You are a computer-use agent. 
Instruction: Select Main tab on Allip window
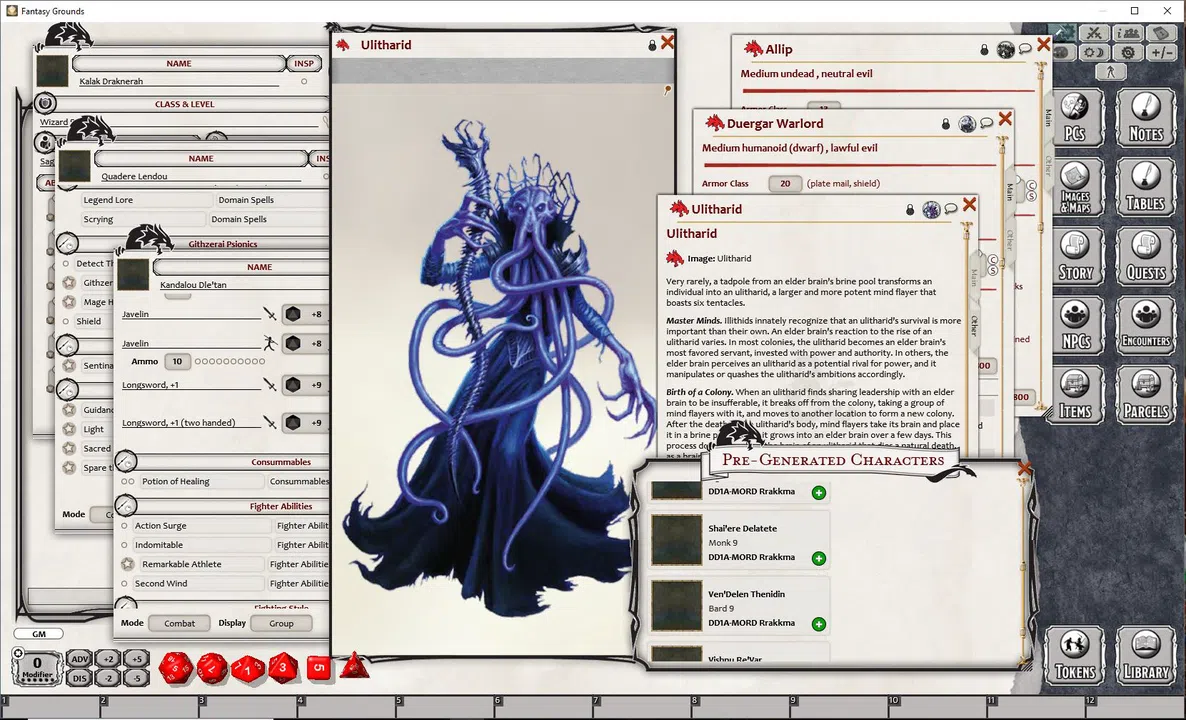(x=1048, y=116)
